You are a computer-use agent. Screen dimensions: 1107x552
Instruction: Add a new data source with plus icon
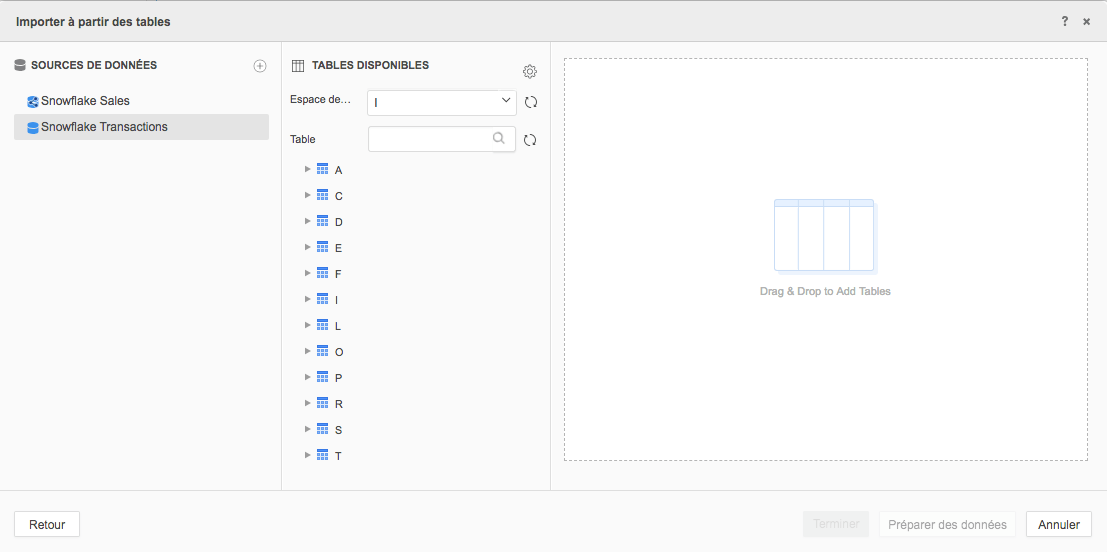[260, 66]
